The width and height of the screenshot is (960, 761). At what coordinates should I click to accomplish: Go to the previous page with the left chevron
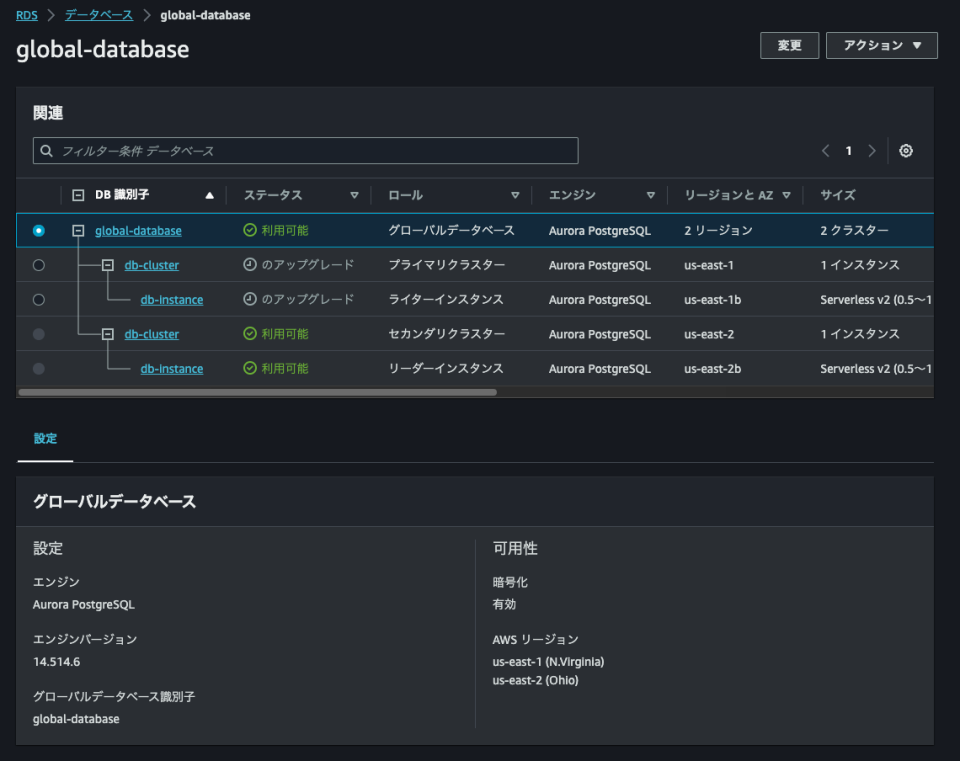(824, 150)
